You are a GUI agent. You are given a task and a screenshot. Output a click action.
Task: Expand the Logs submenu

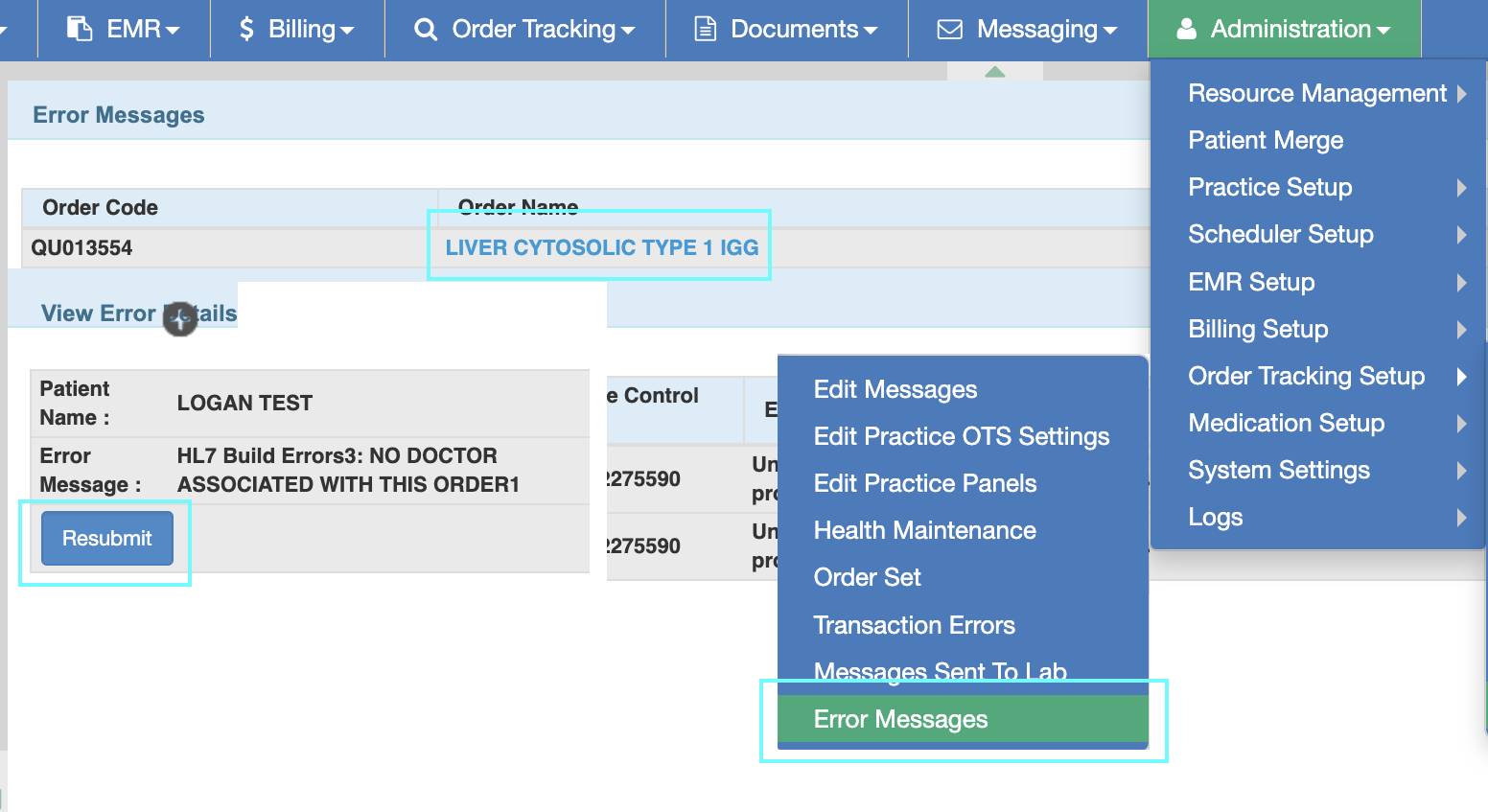[1461, 517]
